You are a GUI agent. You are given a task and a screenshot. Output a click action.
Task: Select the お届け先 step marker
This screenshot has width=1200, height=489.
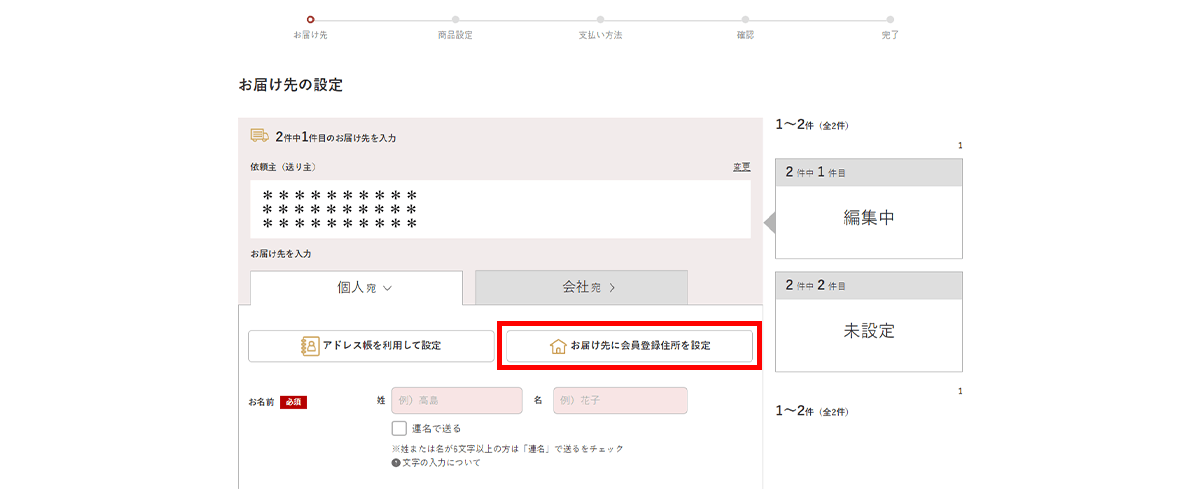[310, 19]
